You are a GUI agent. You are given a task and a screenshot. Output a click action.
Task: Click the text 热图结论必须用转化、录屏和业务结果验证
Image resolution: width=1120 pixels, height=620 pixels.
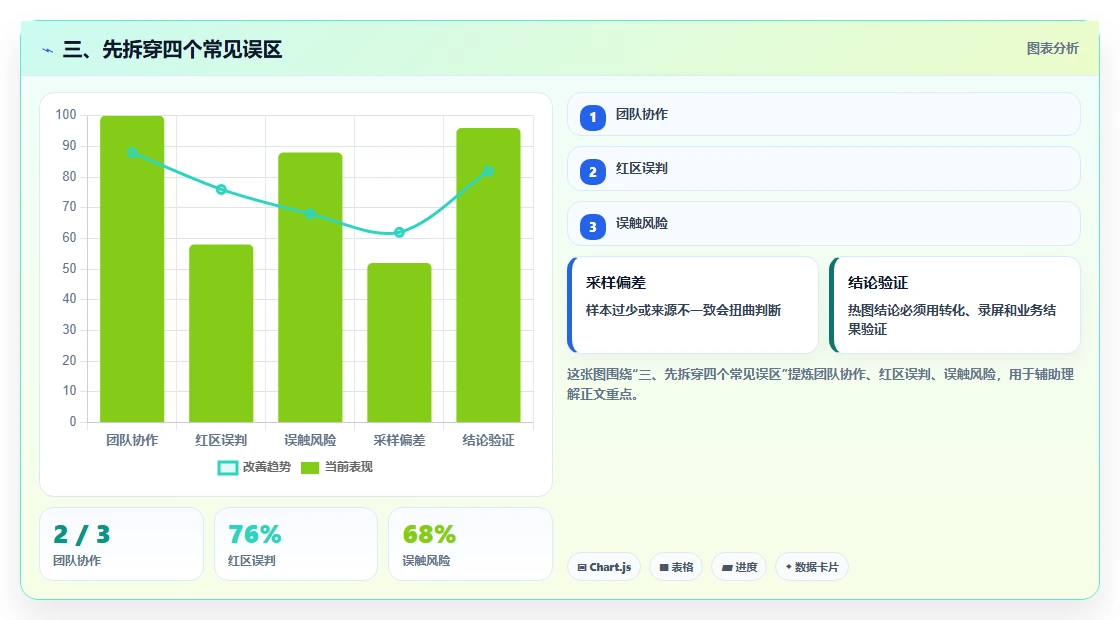[952, 319]
